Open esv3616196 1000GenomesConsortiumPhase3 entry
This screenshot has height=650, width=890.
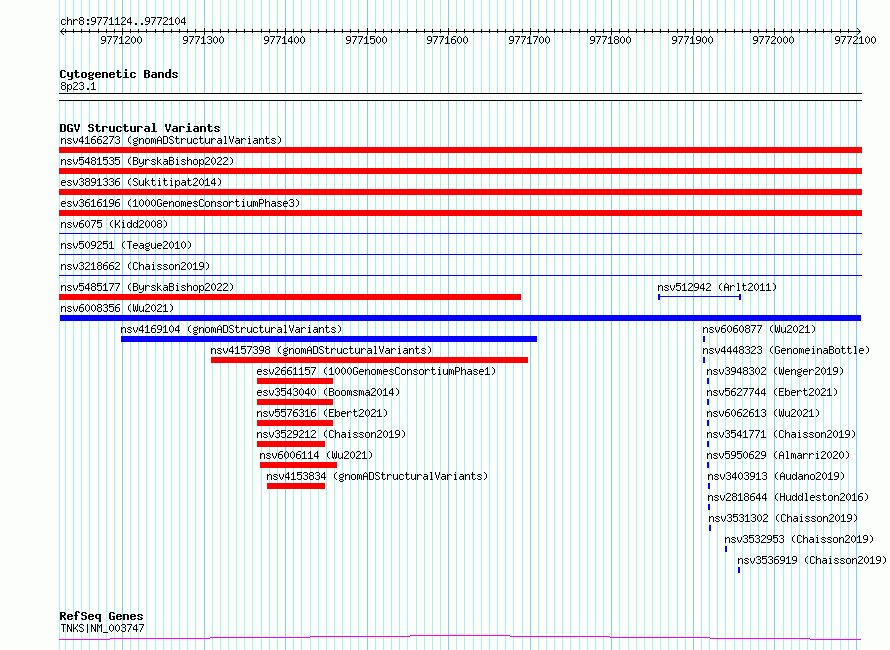[x=180, y=203]
